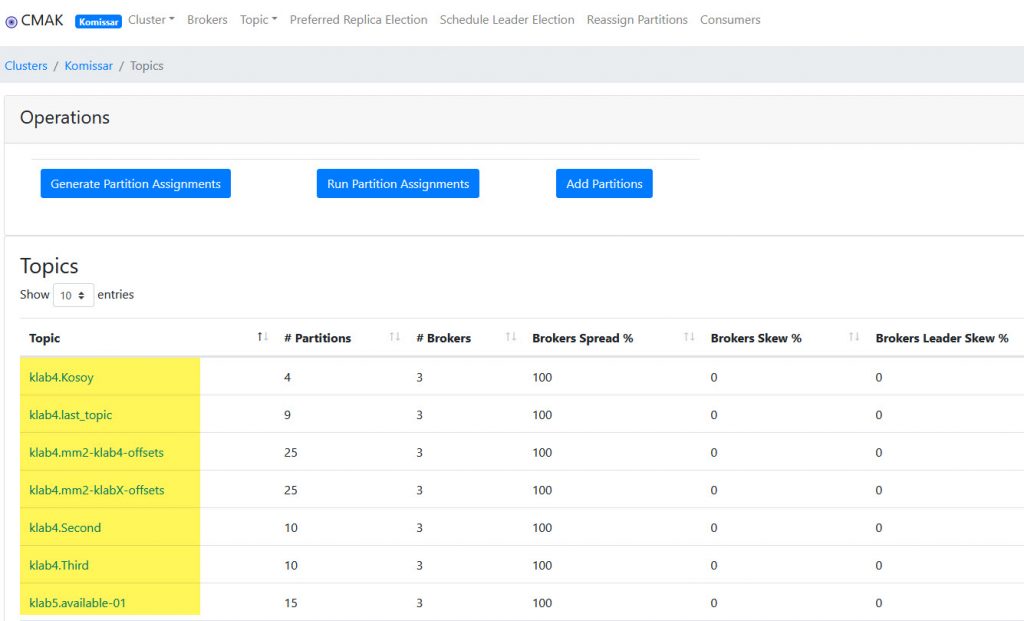Screen dimensions: 1024x621
Task: Open the klab4.Kosoy topic link
Action: coord(62,378)
